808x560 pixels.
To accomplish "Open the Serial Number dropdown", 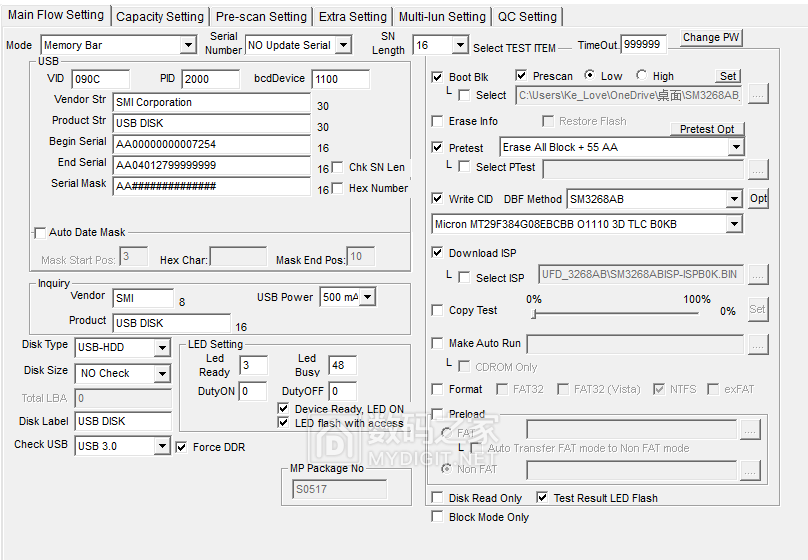I will [343, 45].
